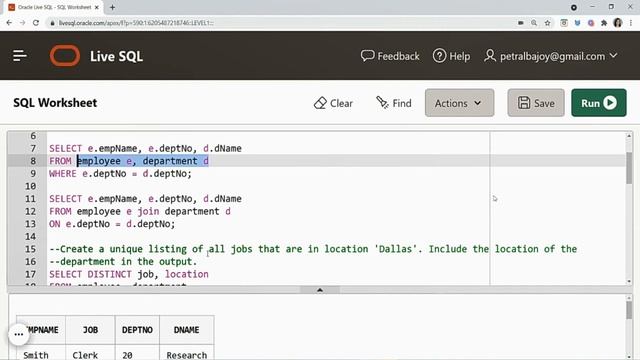
Task: Click the floating ellipsis options button
Action: click(19, 334)
